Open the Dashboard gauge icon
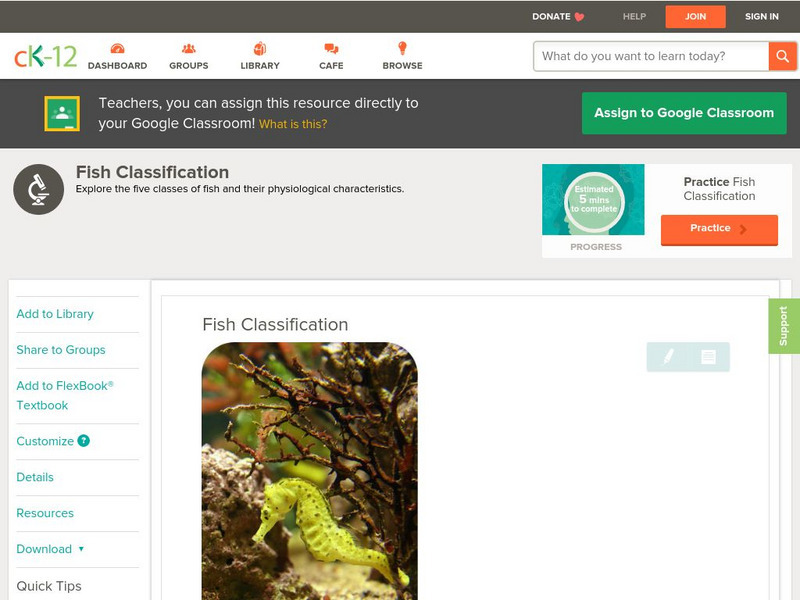This screenshot has height=600, width=800. click(x=117, y=48)
